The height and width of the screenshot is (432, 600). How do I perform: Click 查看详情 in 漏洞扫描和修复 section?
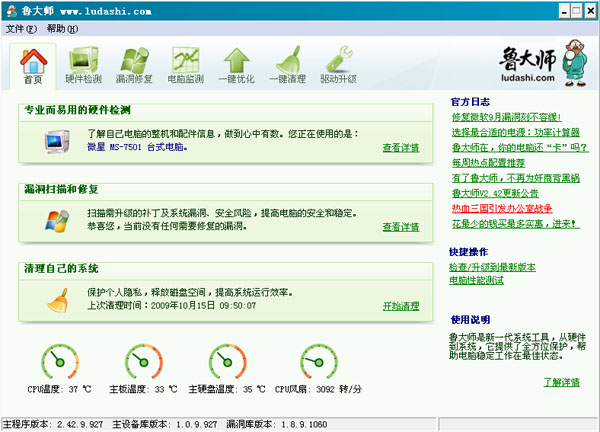pyautogui.click(x=401, y=227)
